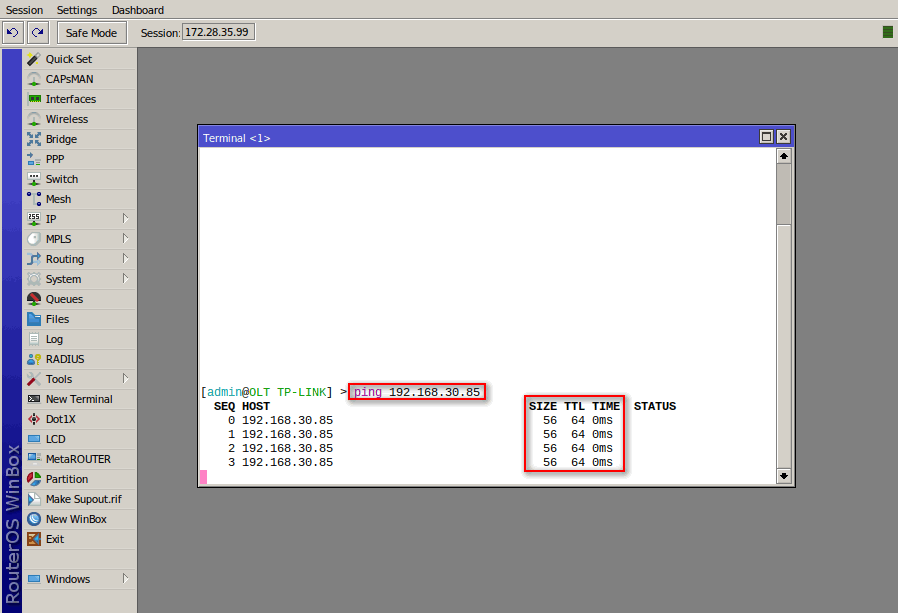Click the Queues icon in sidebar
This screenshot has width=898, height=613.
click(34, 299)
